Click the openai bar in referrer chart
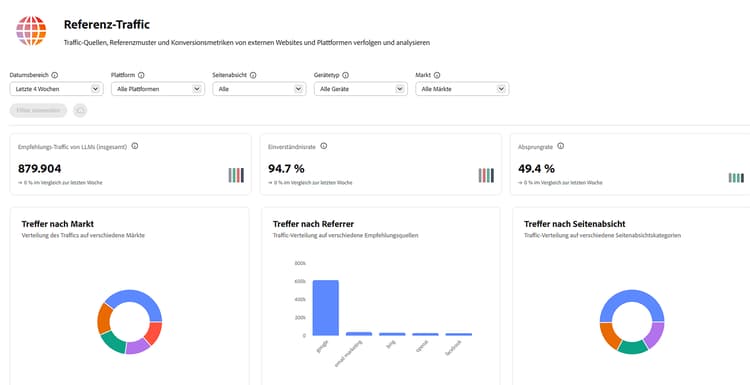 (425, 334)
